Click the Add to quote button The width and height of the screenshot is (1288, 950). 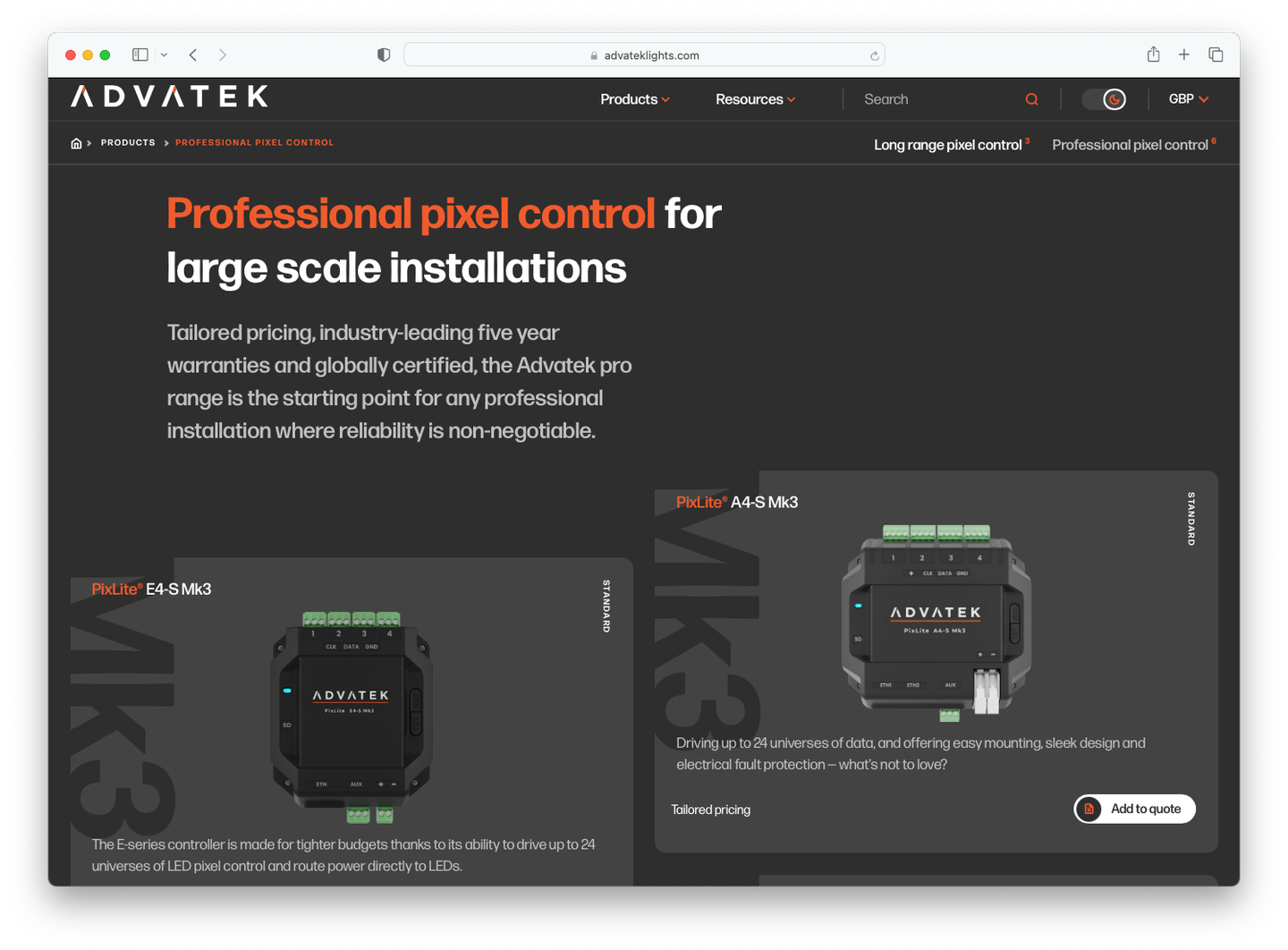pos(1134,809)
